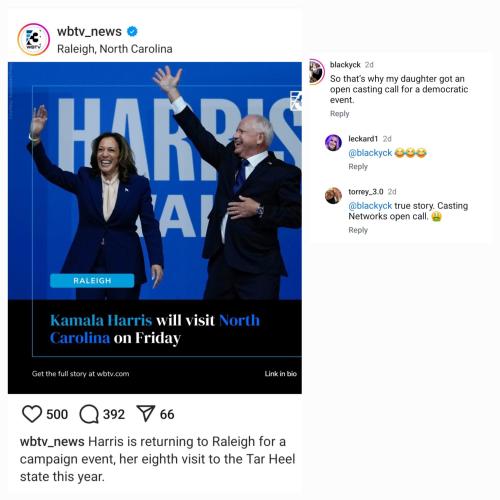Click the Harris Raleigh post image
500x500 pixels.
pyautogui.click(x=155, y=228)
